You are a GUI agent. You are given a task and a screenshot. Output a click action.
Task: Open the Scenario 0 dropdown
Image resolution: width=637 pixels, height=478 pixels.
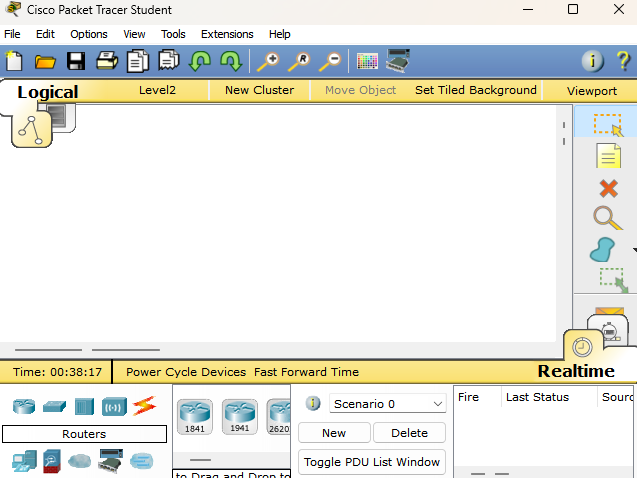[388, 404]
